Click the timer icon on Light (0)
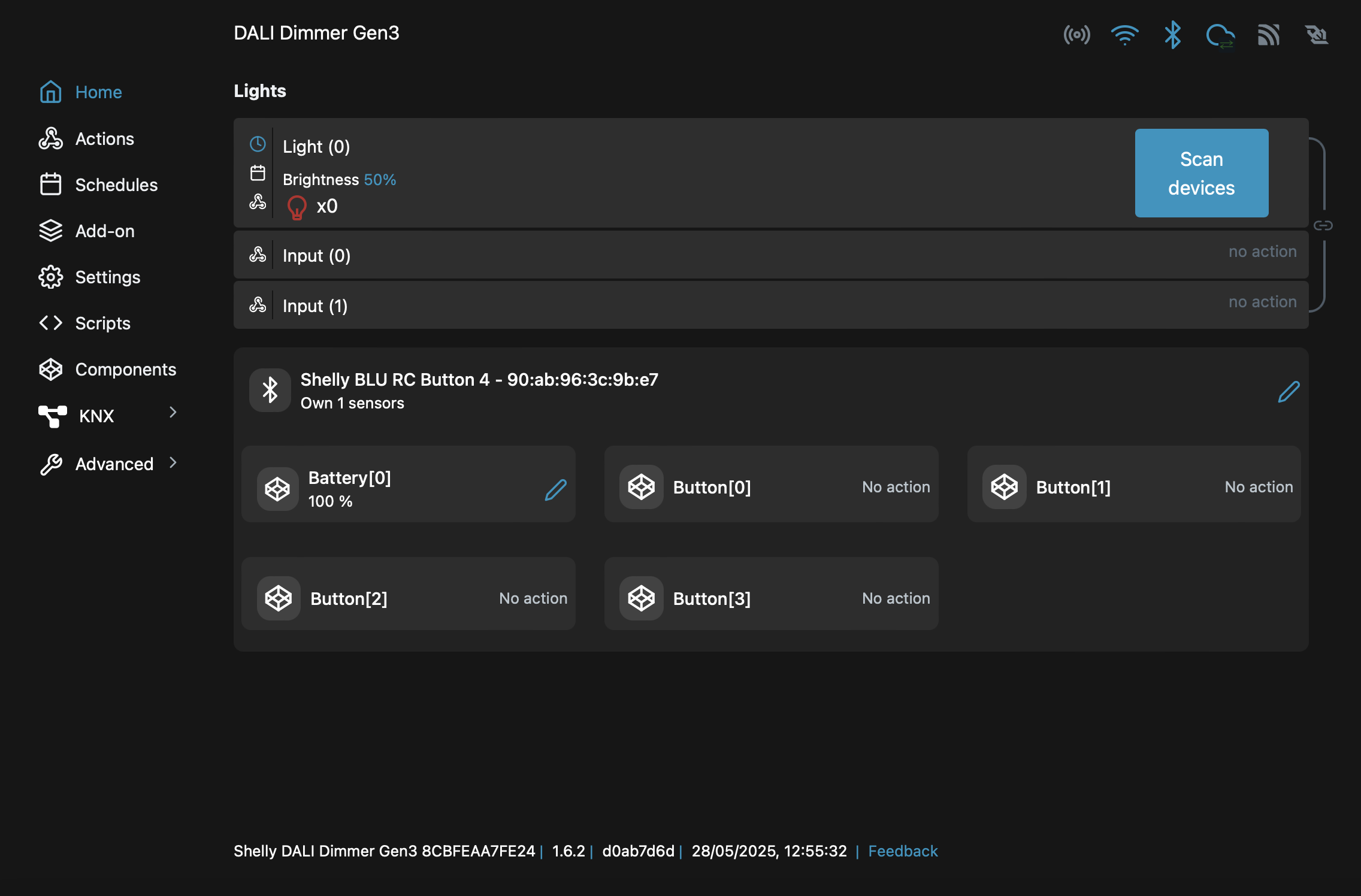1361x896 pixels. coord(258,144)
